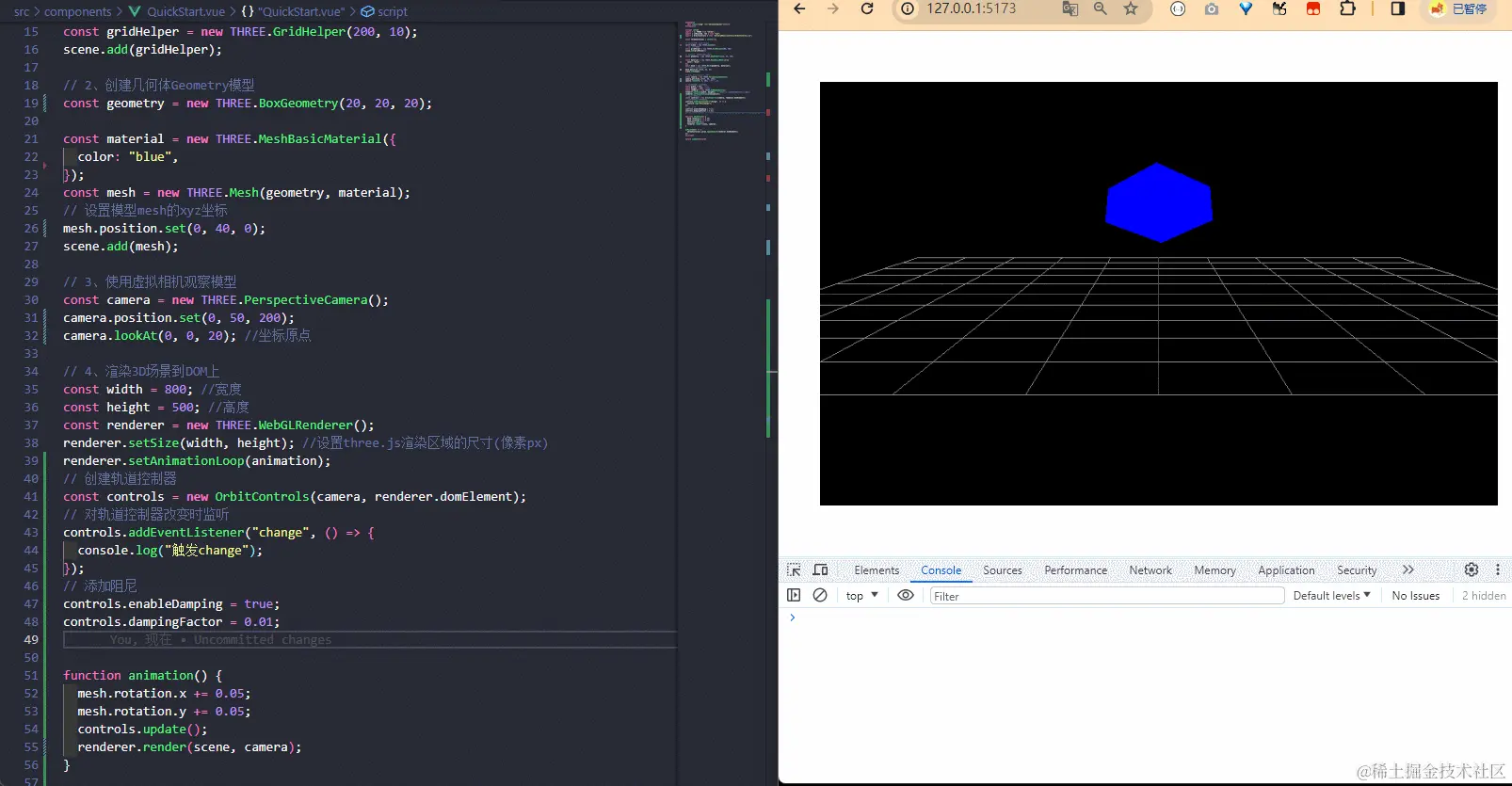Click the live expression eye icon
This screenshot has height=786, width=1512.
(906, 595)
